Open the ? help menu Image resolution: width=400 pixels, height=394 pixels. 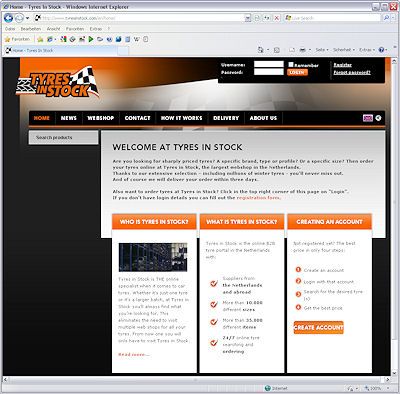click(109, 29)
